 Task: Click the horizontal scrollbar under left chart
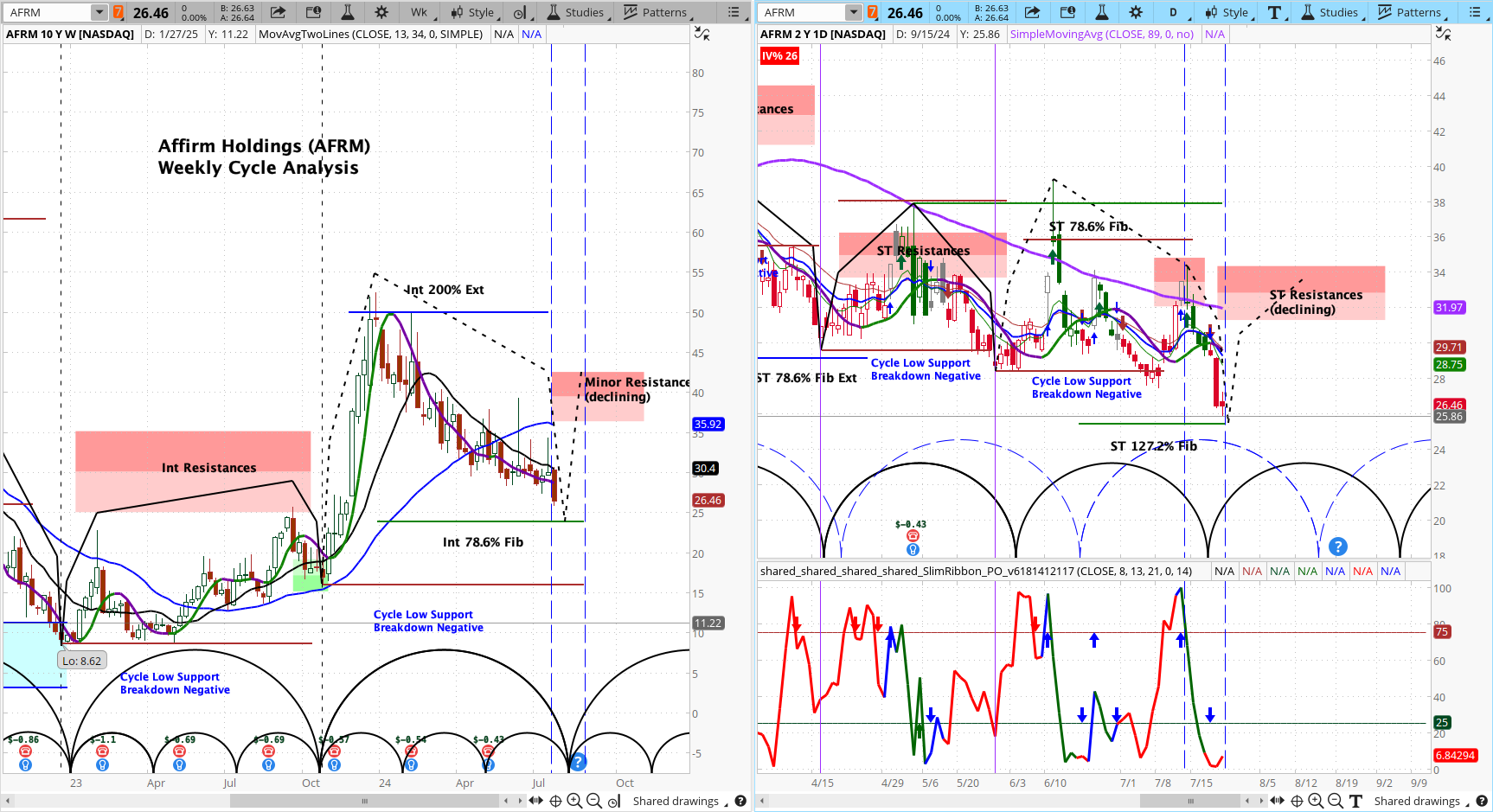pyautogui.click(x=363, y=802)
